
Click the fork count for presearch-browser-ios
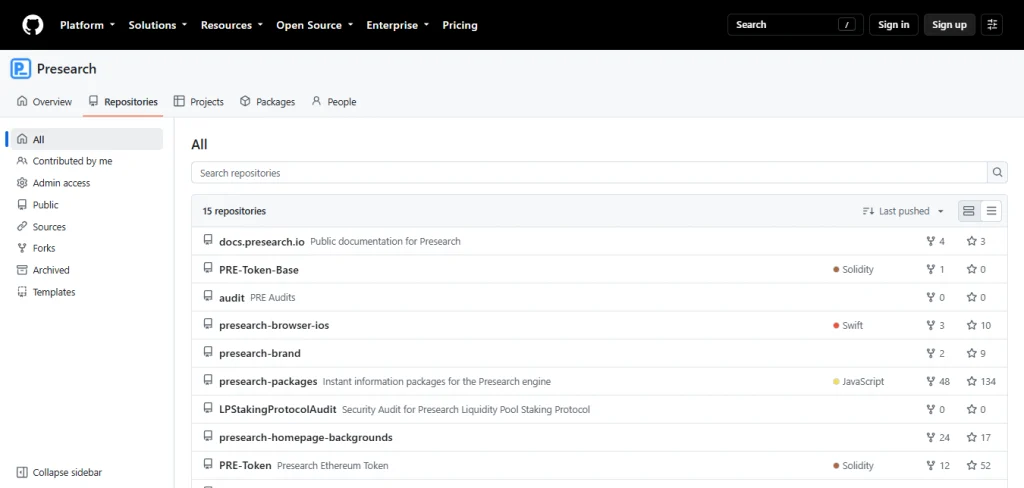(935, 325)
